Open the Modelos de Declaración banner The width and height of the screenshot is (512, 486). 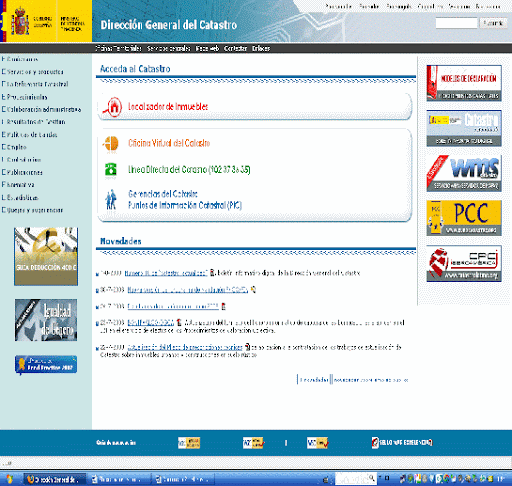[x=464, y=83]
